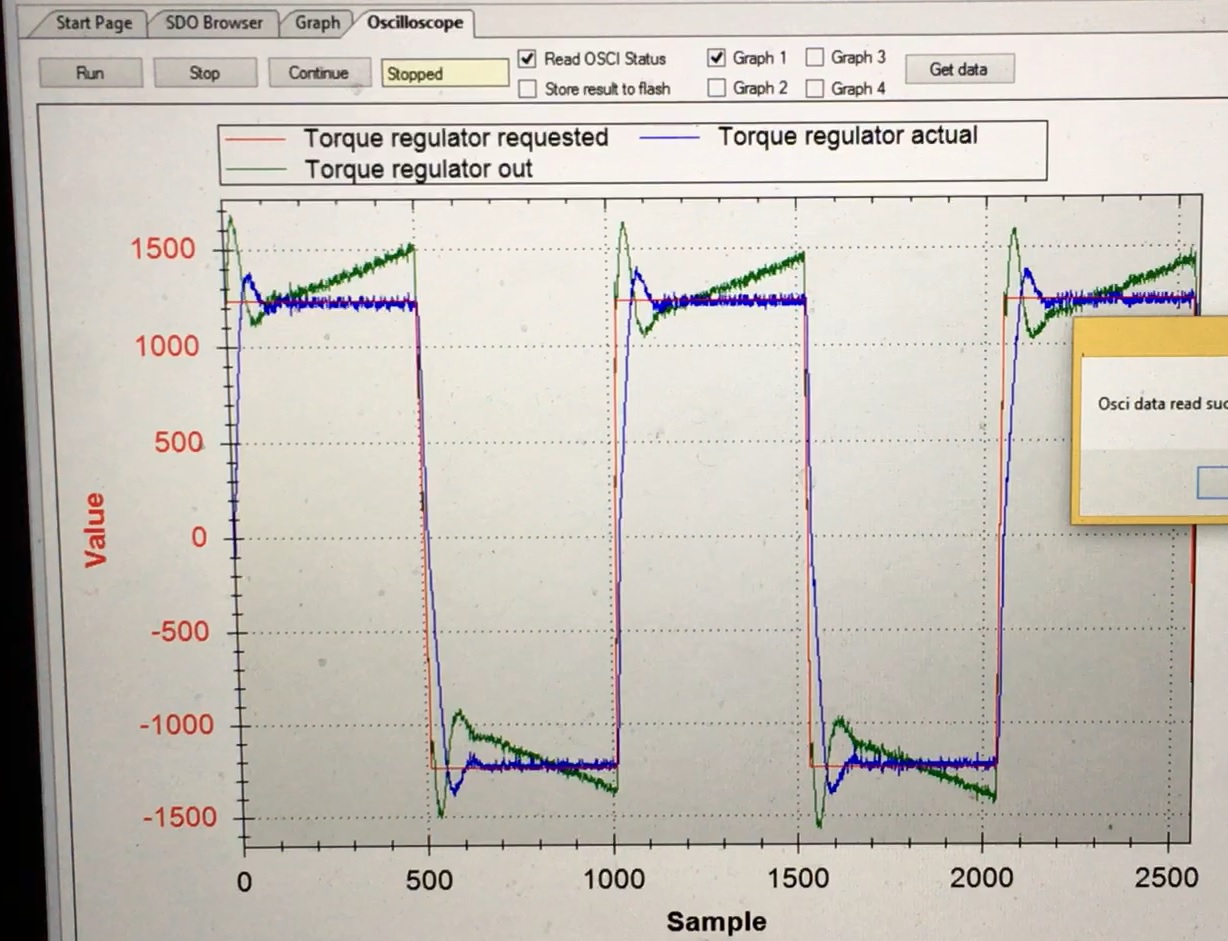
Task: Click the Get data button
Action: pos(958,70)
